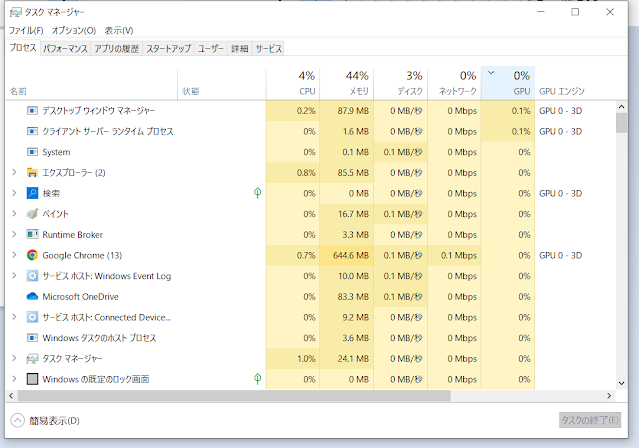Click the タスクの終了(E) button
This screenshot has height=448, width=639.
[590, 420]
